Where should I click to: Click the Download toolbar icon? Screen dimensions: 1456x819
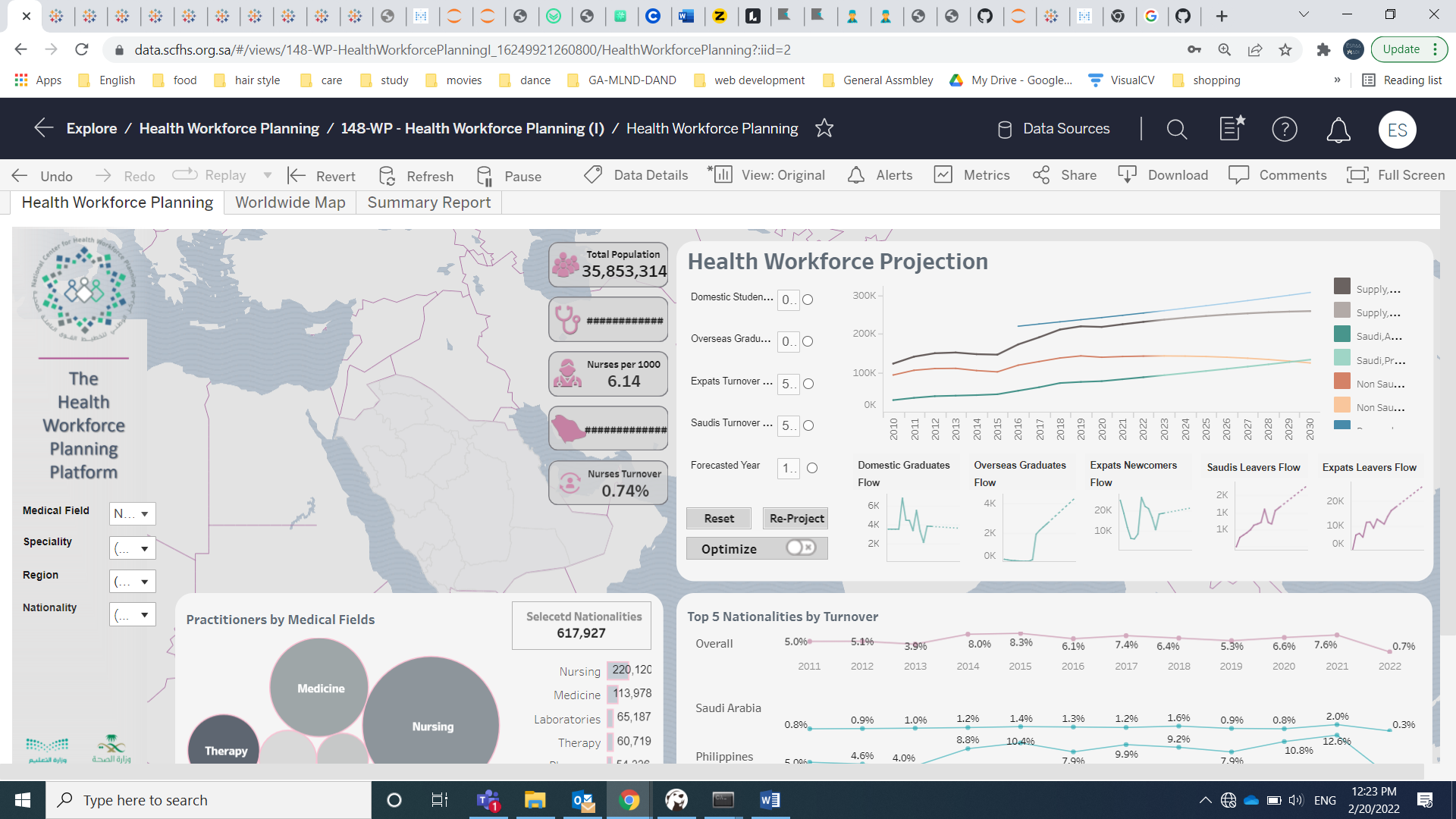click(x=1127, y=175)
